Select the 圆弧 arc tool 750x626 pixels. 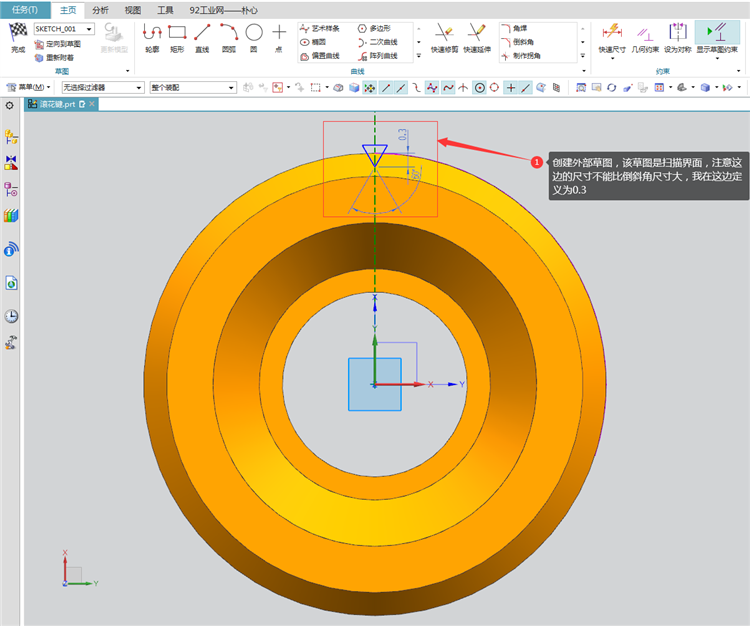point(229,38)
